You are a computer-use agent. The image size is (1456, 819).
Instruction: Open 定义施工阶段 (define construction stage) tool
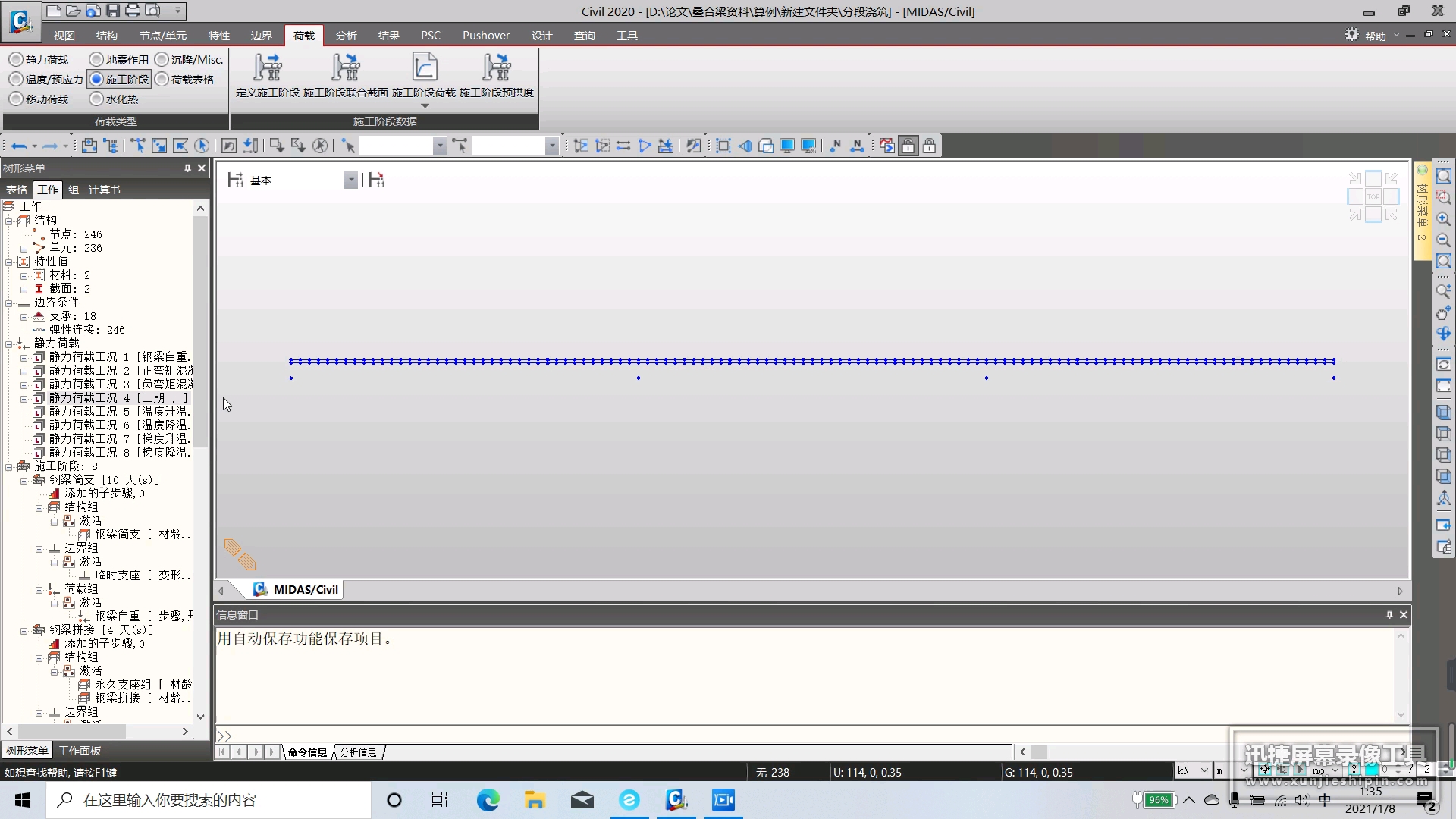point(267,76)
